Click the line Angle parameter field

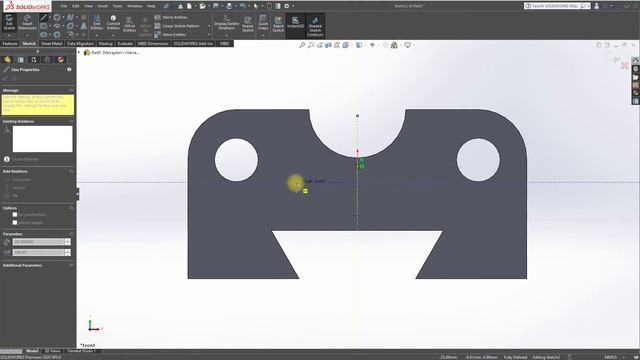tap(38, 253)
